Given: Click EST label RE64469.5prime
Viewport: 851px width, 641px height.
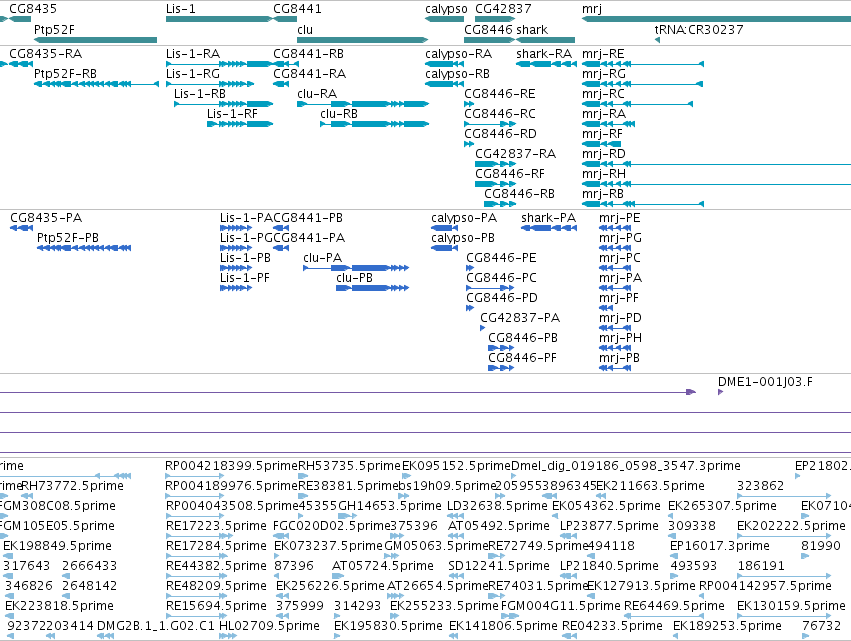Looking at the screenshot, I should (674, 606).
